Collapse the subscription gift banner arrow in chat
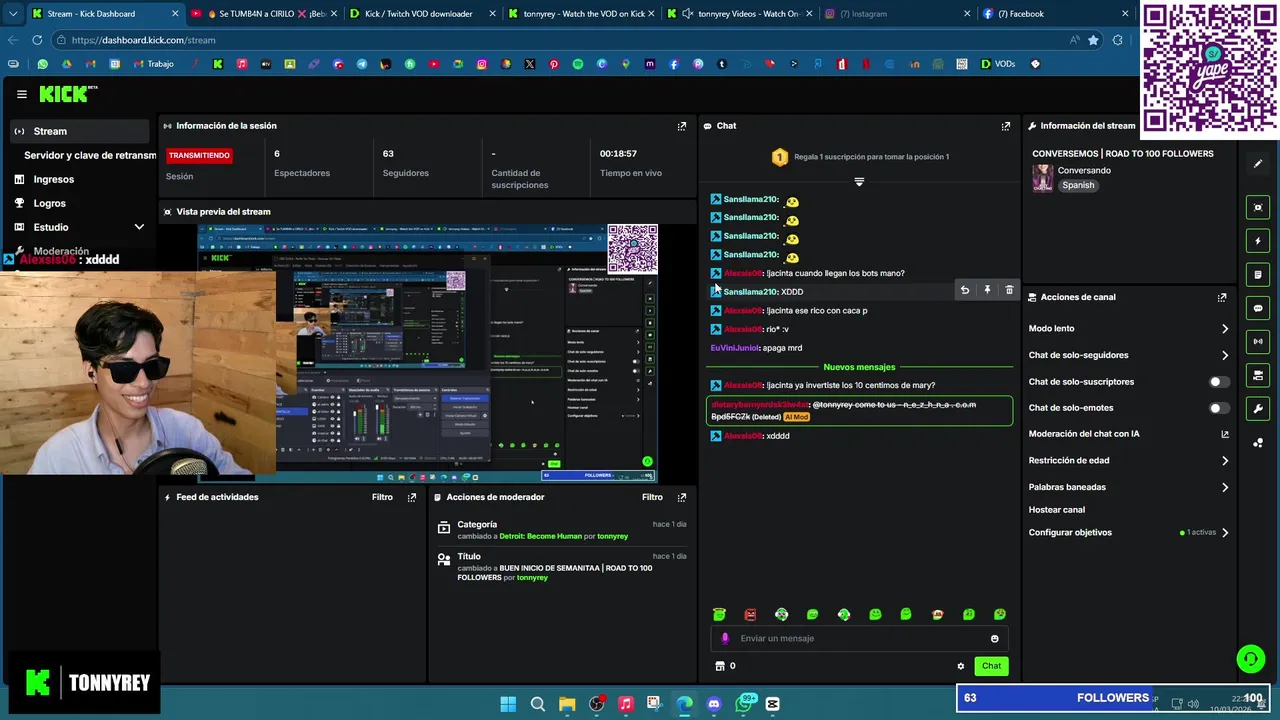 (x=859, y=182)
